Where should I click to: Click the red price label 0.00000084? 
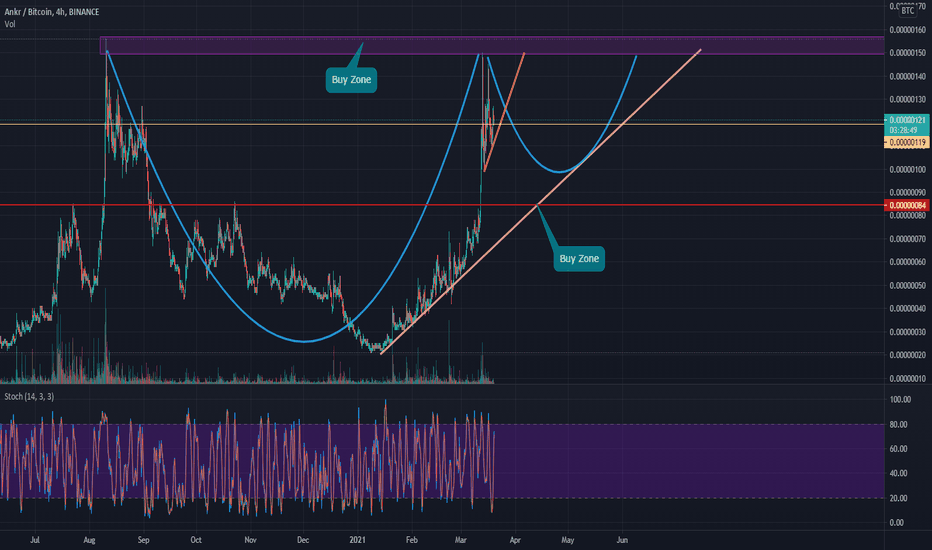point(907,205)
